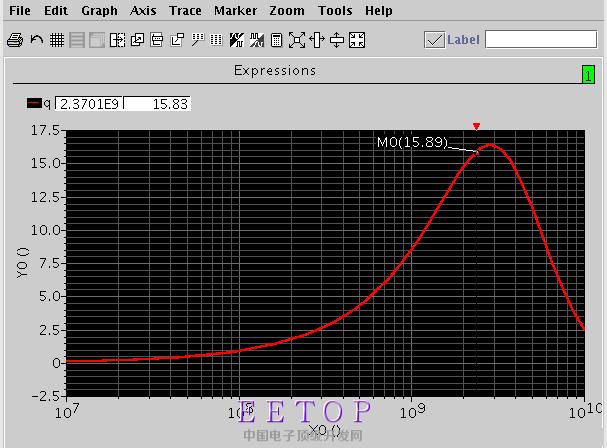Click the Y0 () vertical axis label
The height and width of the screenshot is (448, 607).
(22, 263)
